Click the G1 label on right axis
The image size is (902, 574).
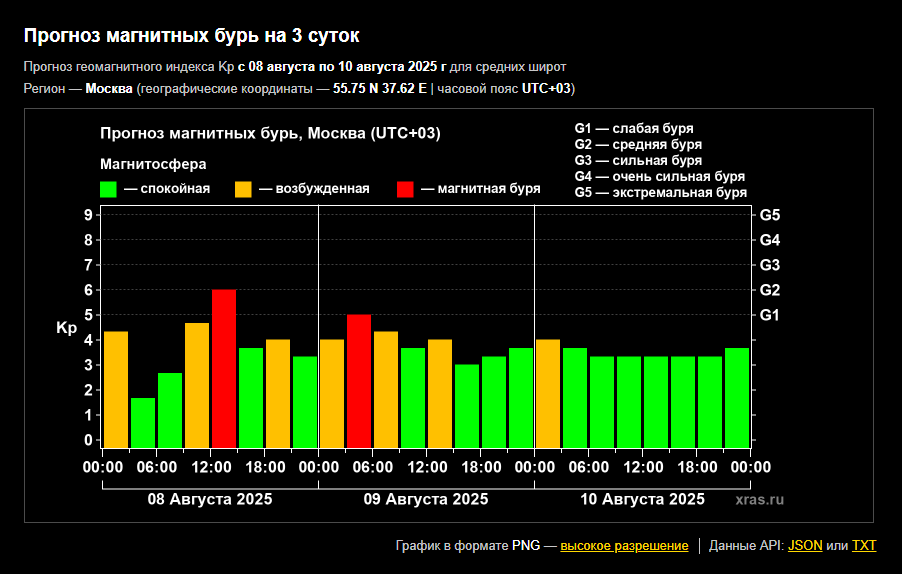pos(770,315)
